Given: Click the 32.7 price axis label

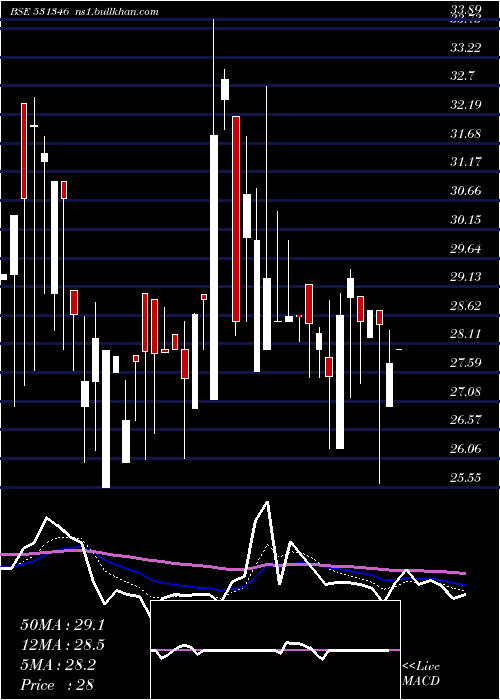Looking at the screenshot, I should pos(462,76).
